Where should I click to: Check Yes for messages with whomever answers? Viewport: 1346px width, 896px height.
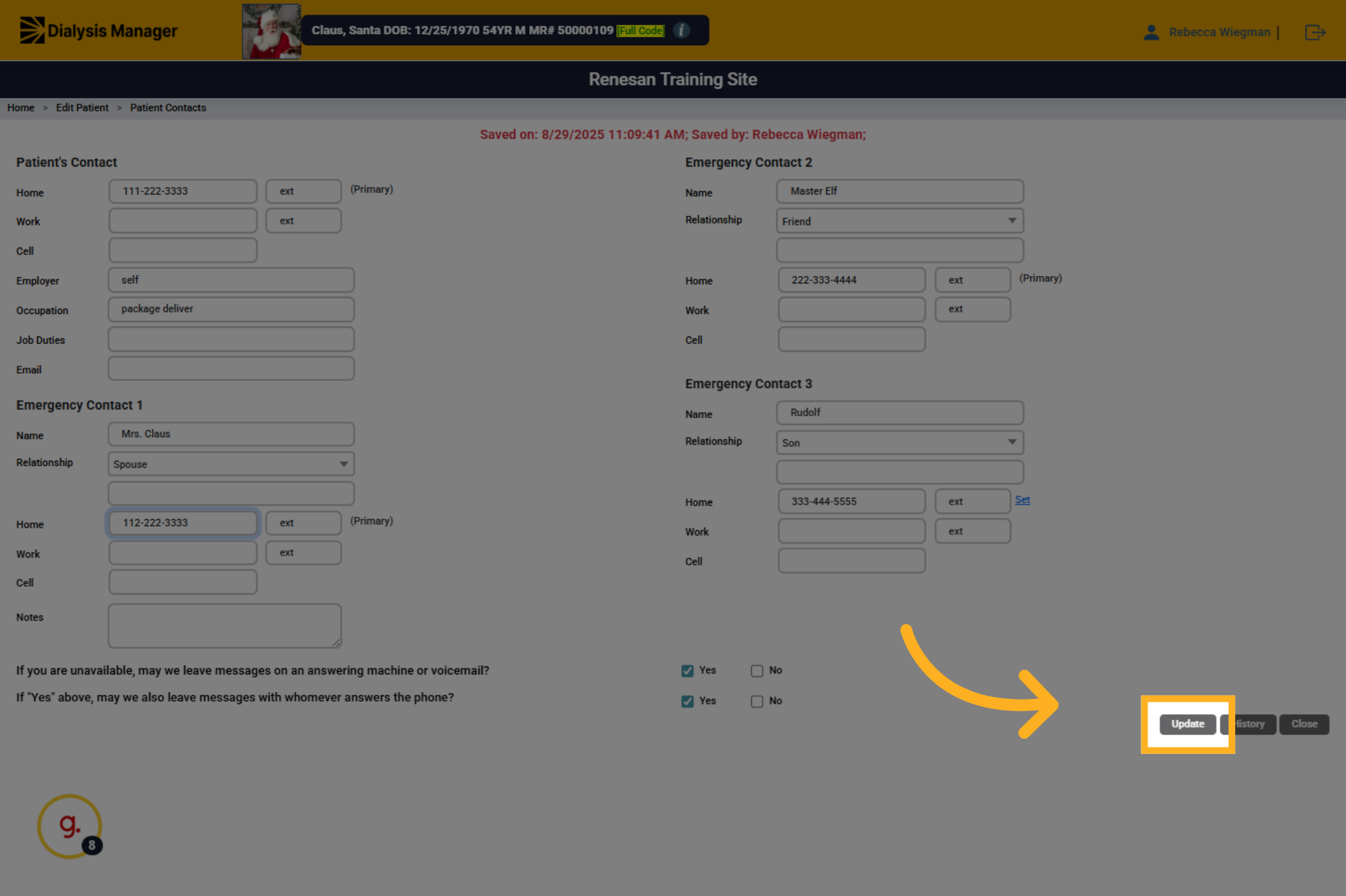[x=687, y=702]
